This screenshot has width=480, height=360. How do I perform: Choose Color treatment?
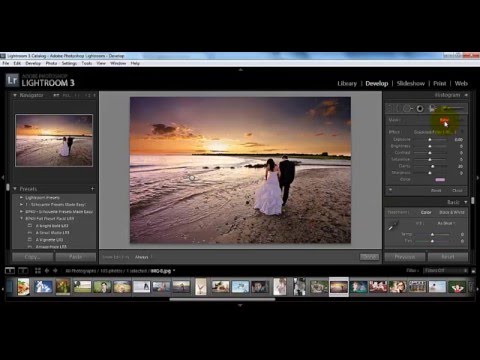(426, 212)
